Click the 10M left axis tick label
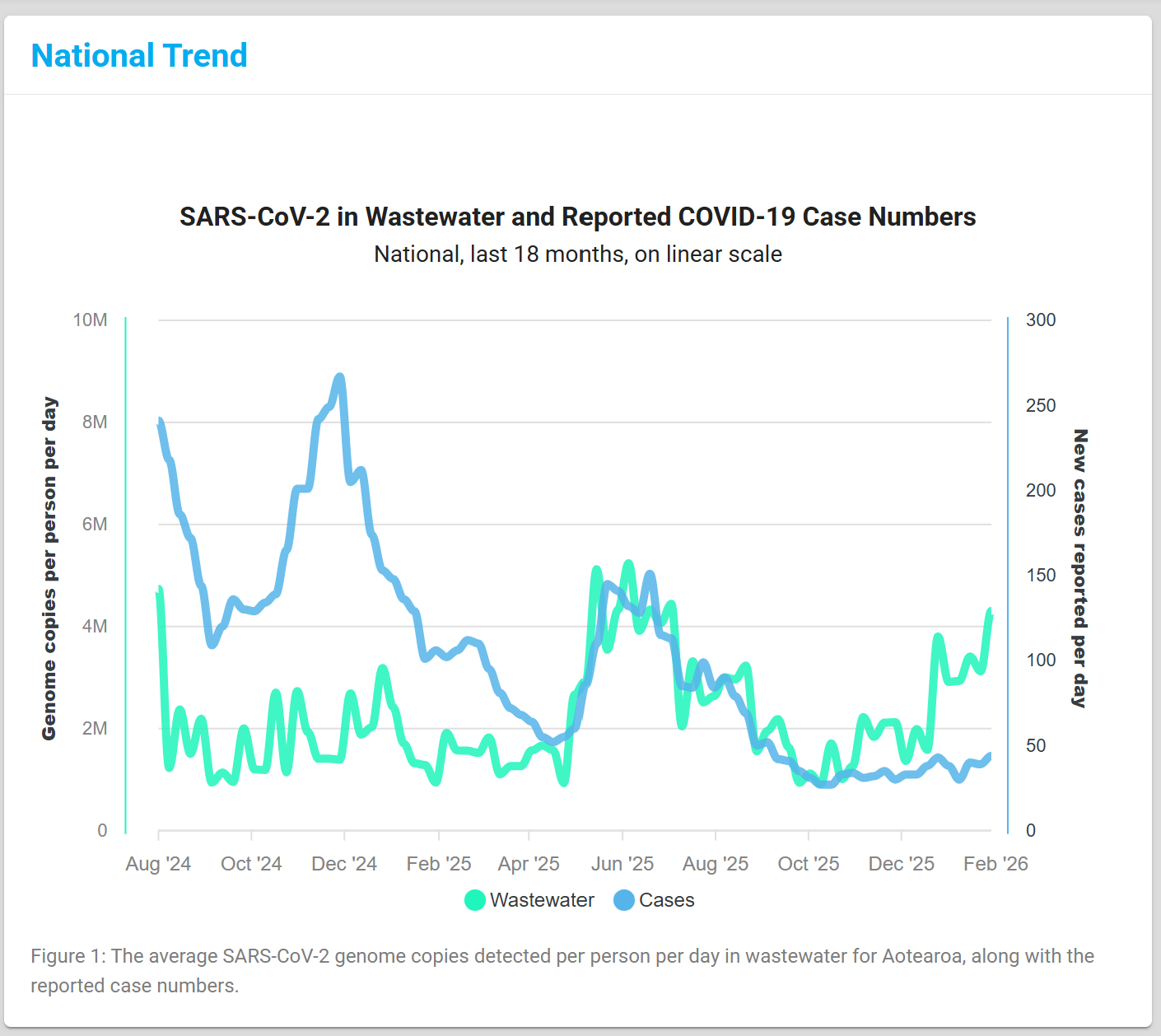 (x=91, y=320)
